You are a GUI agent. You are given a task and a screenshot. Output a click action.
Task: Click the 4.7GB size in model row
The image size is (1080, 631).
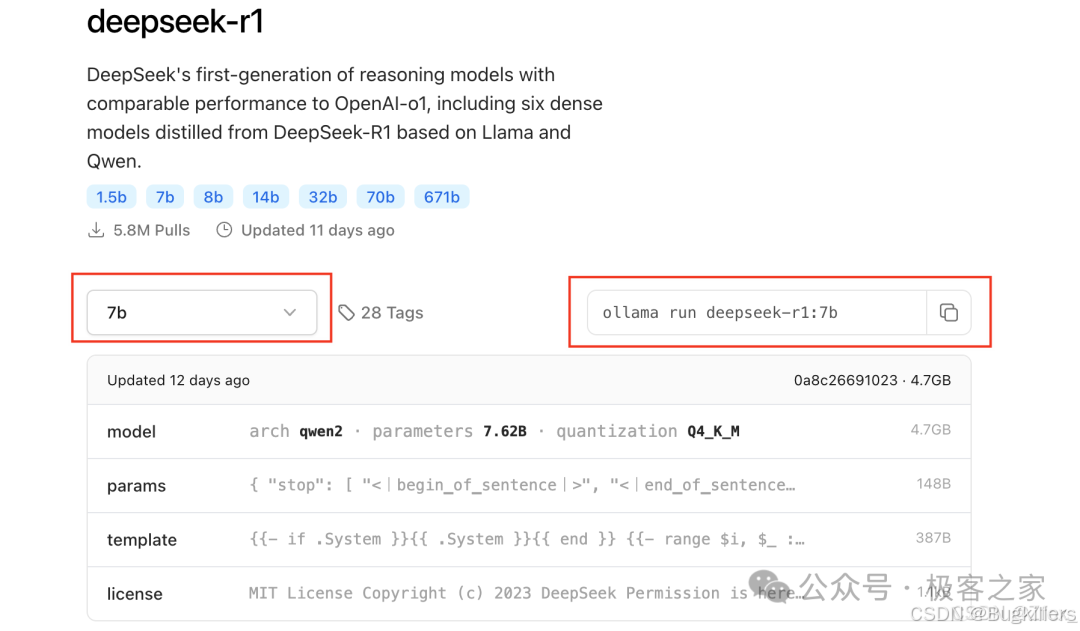click(x=931, y=430)
